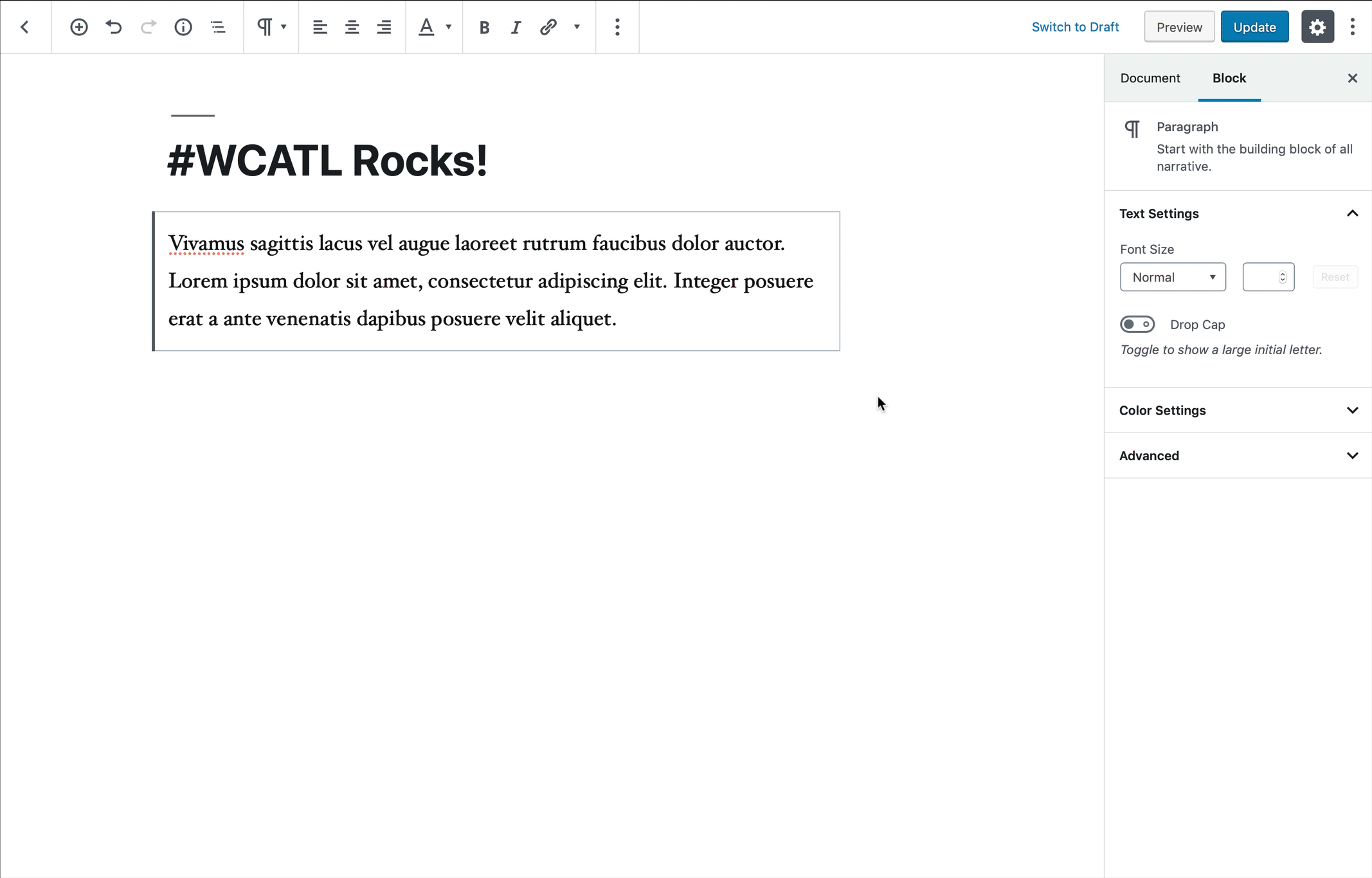Toggle bold formatting

point(484,27)
